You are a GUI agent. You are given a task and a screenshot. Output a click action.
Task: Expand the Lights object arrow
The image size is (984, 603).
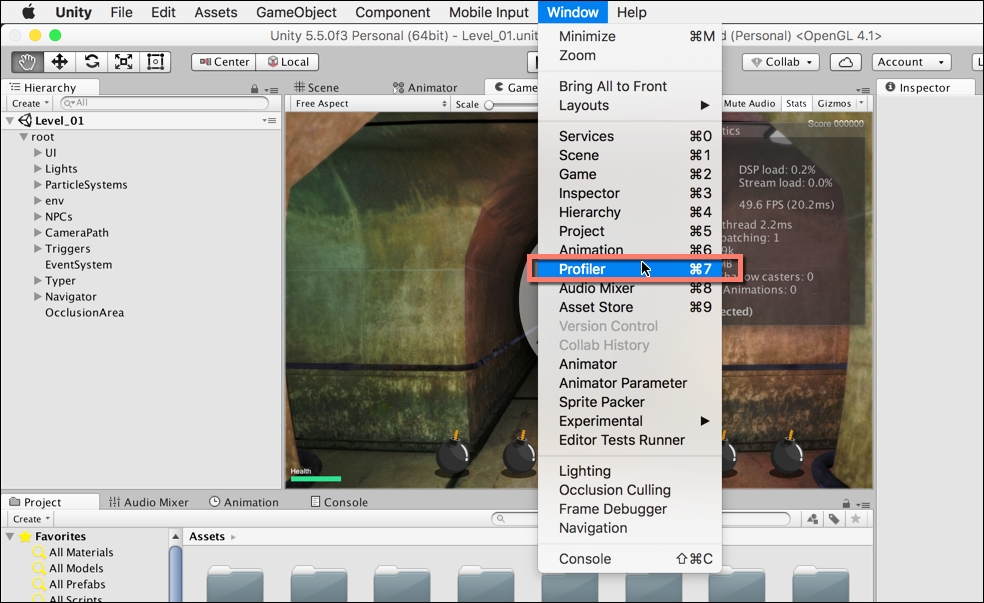pos(38,169)
